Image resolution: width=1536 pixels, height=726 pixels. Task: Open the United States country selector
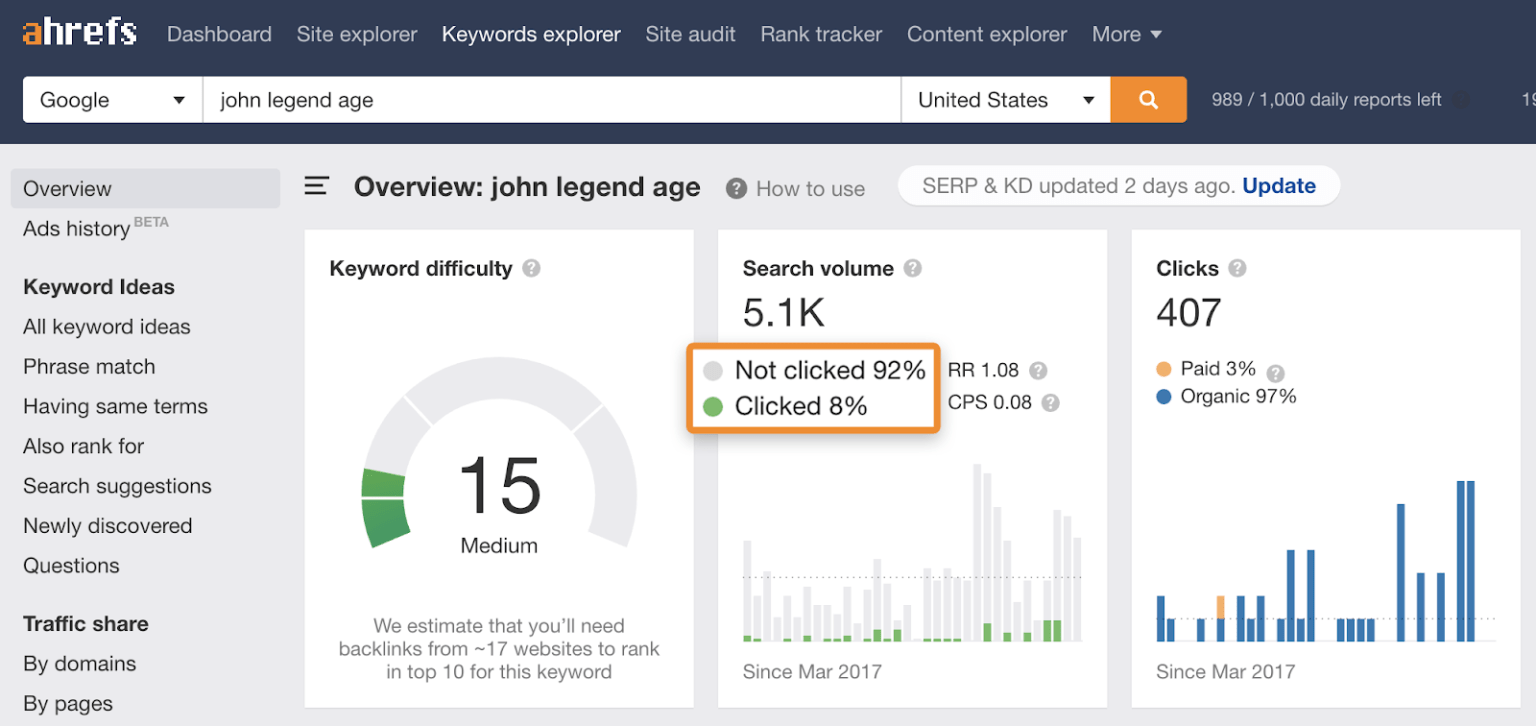[x=1005, y=99]
